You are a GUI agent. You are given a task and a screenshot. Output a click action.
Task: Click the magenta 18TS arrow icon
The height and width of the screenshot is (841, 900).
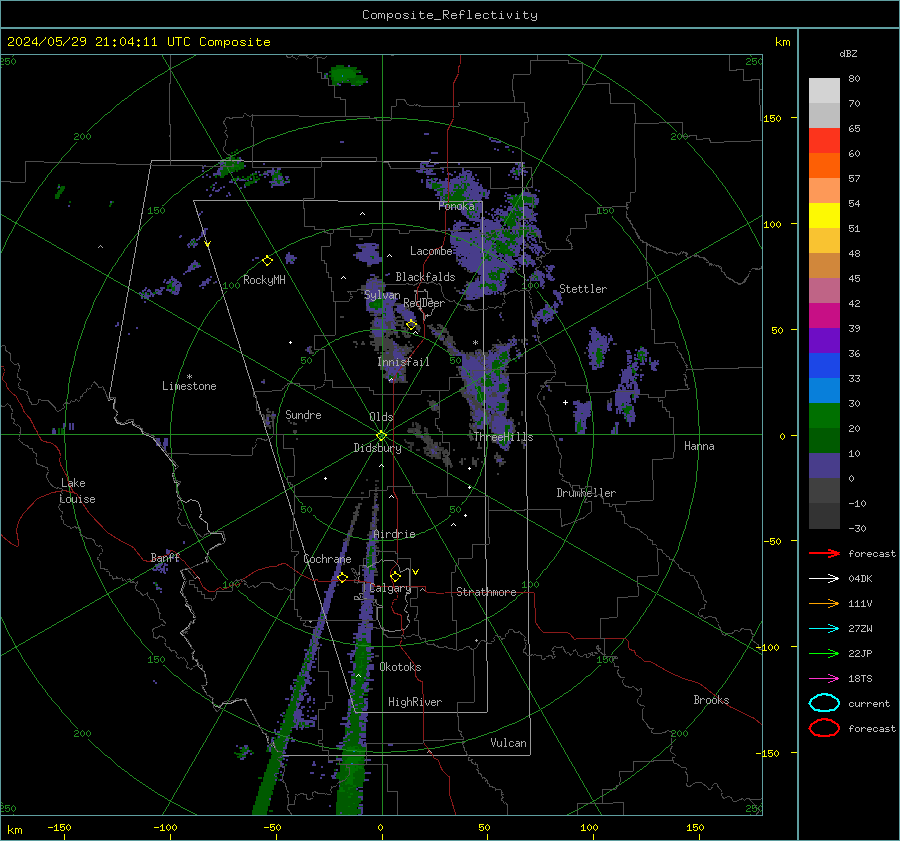coord(824,679)
